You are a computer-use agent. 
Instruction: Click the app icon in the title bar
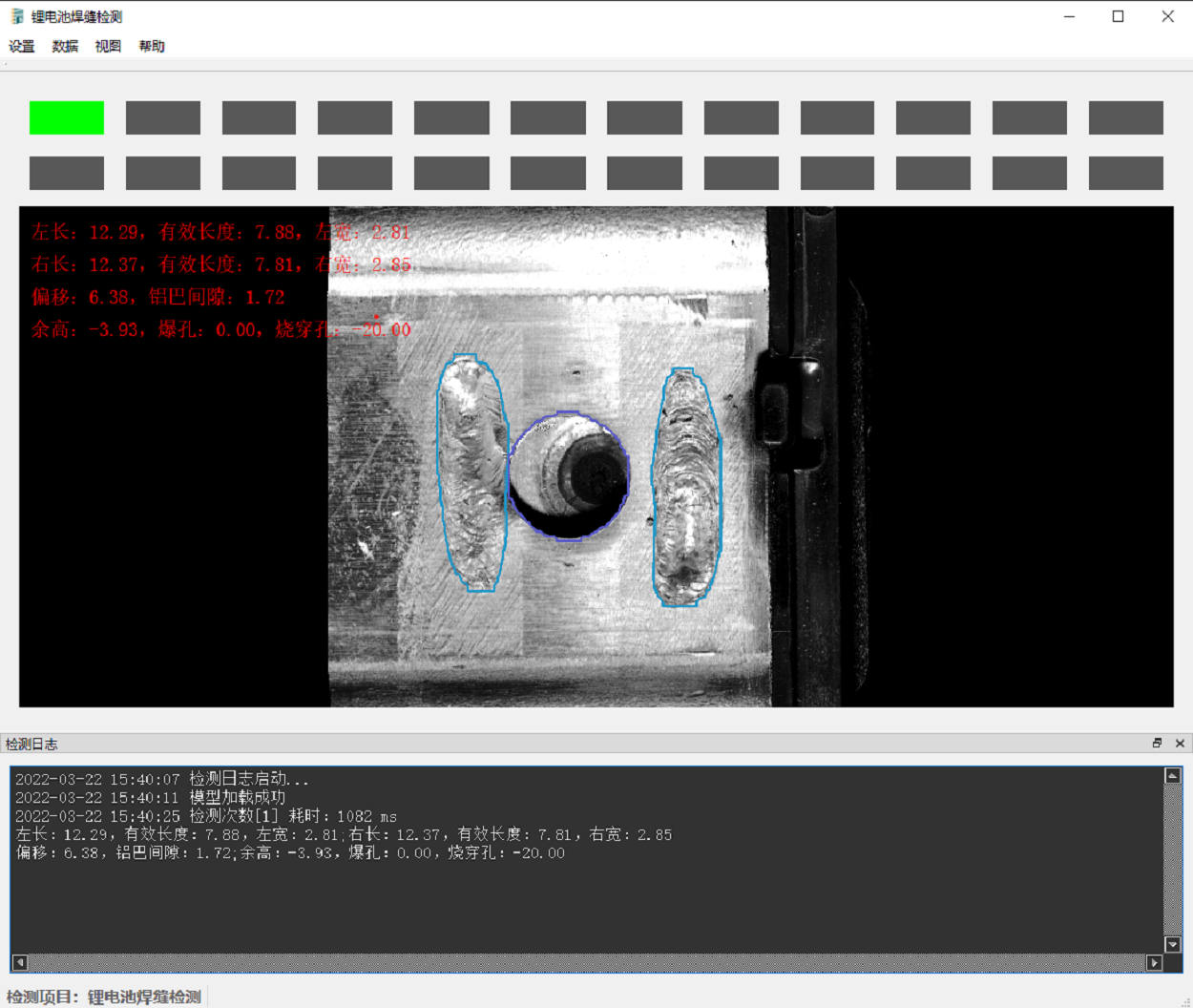coord(16,16)
